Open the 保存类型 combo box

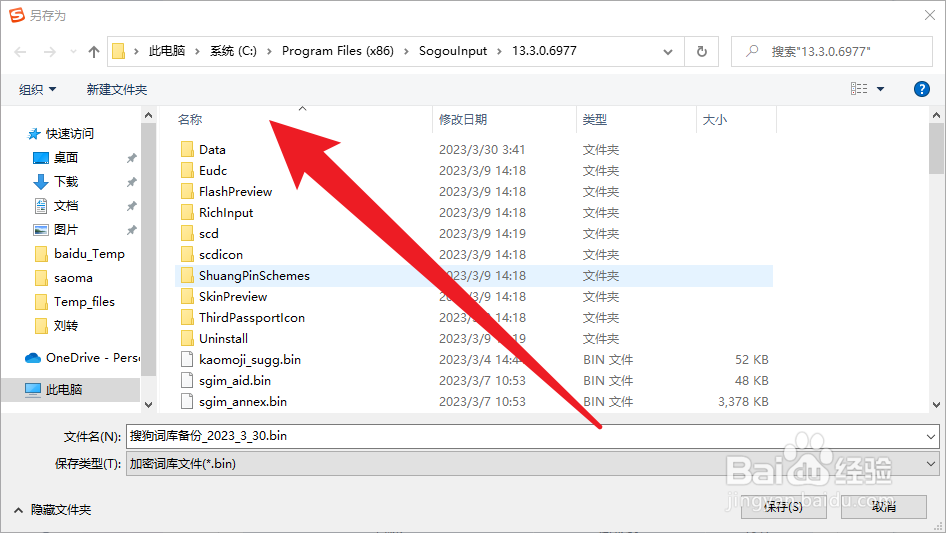tap(532, 464)
